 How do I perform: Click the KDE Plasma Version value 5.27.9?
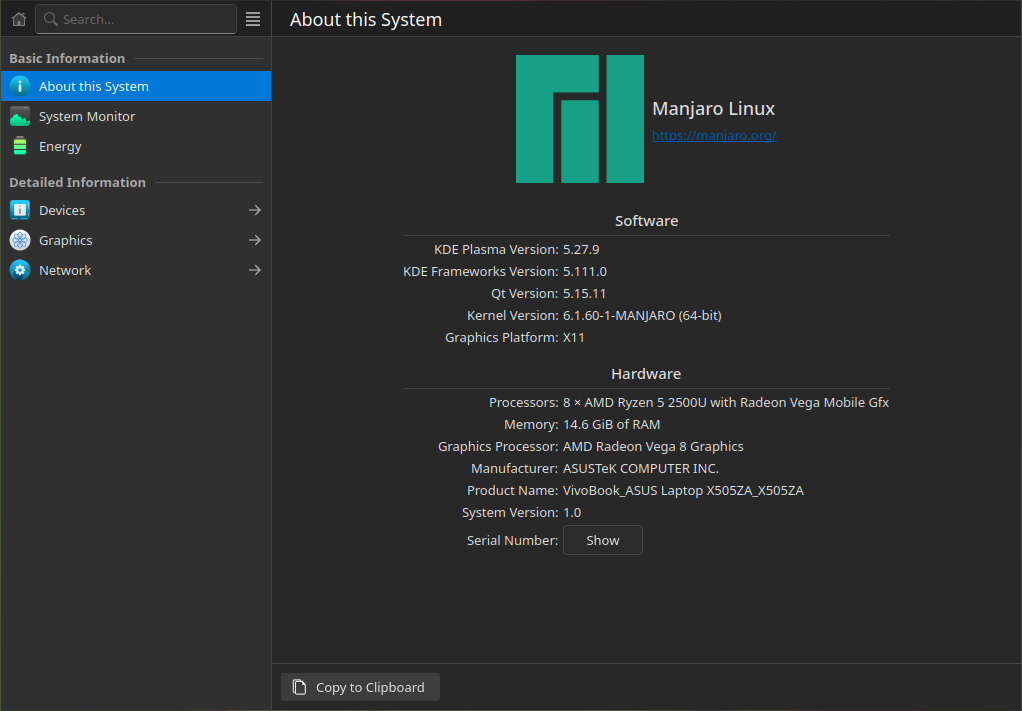tap(581, 250)
